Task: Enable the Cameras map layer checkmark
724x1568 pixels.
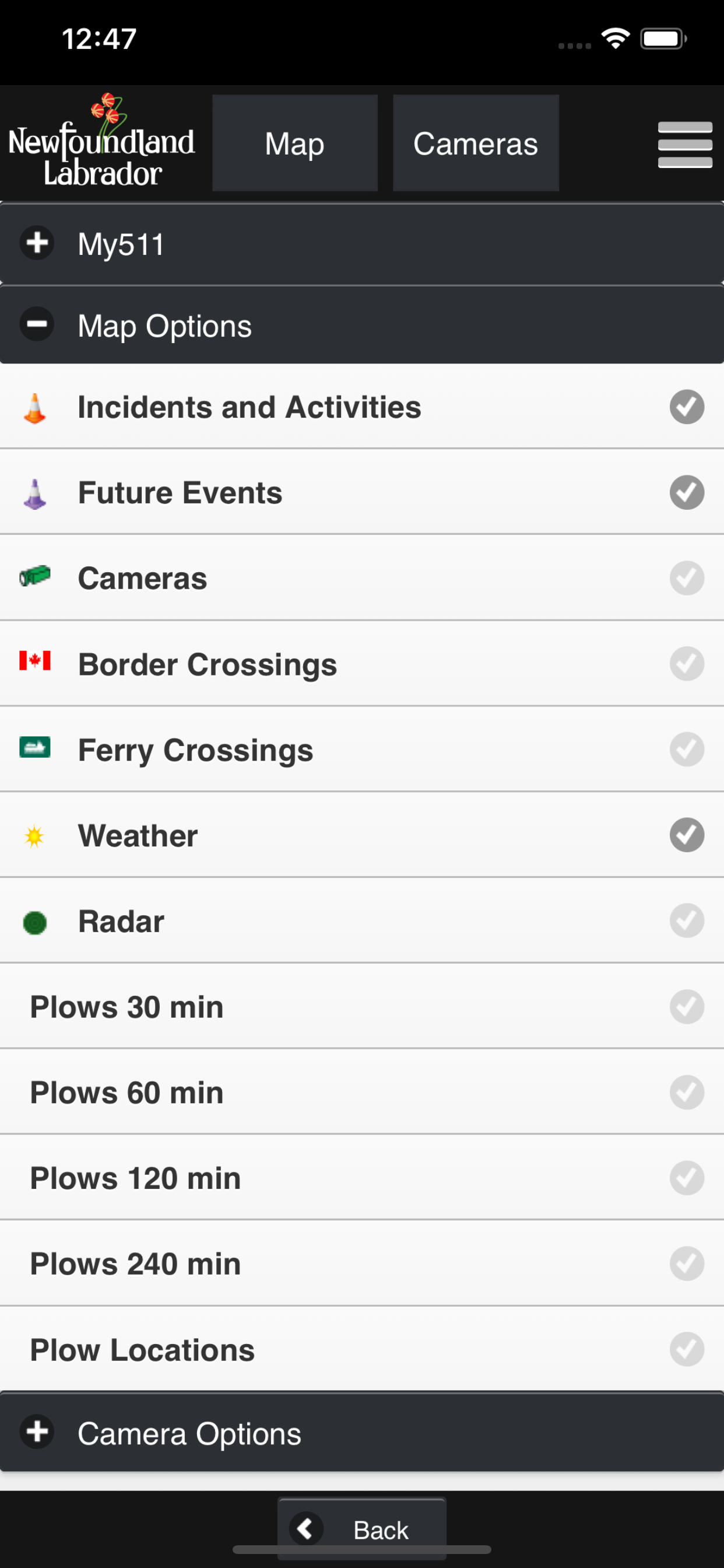Action: click(686, 578)
